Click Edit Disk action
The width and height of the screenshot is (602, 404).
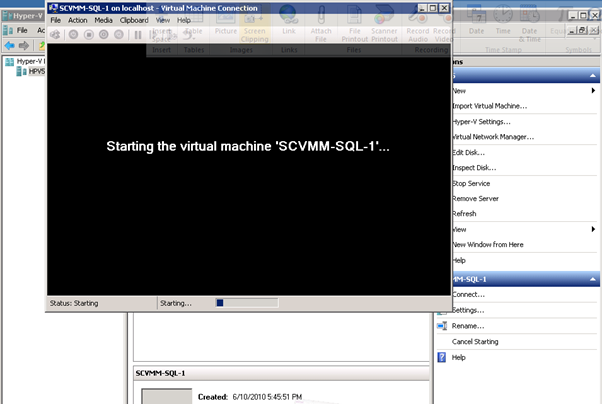469,152
